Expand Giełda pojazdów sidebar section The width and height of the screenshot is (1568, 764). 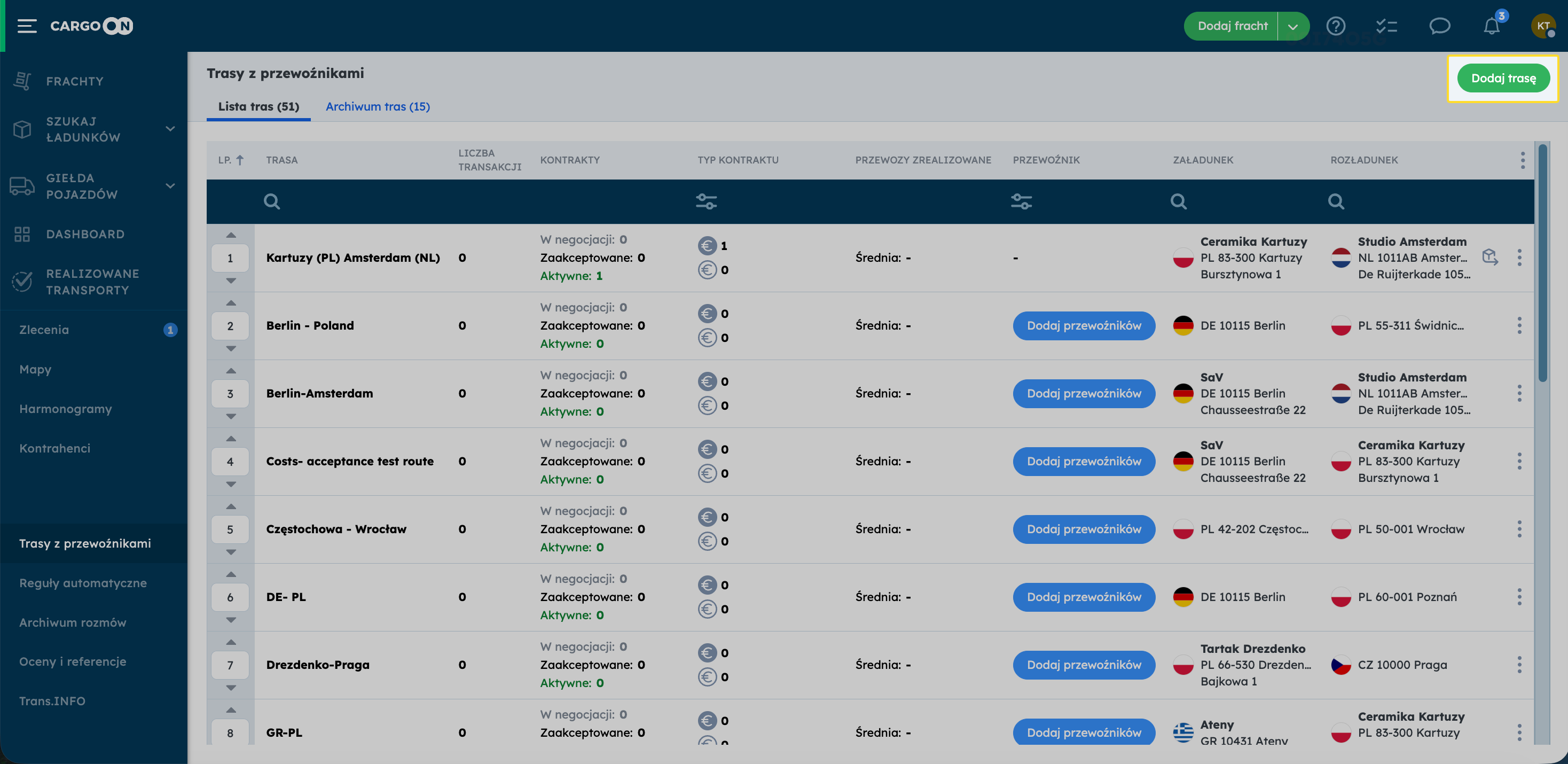(170, 186)
